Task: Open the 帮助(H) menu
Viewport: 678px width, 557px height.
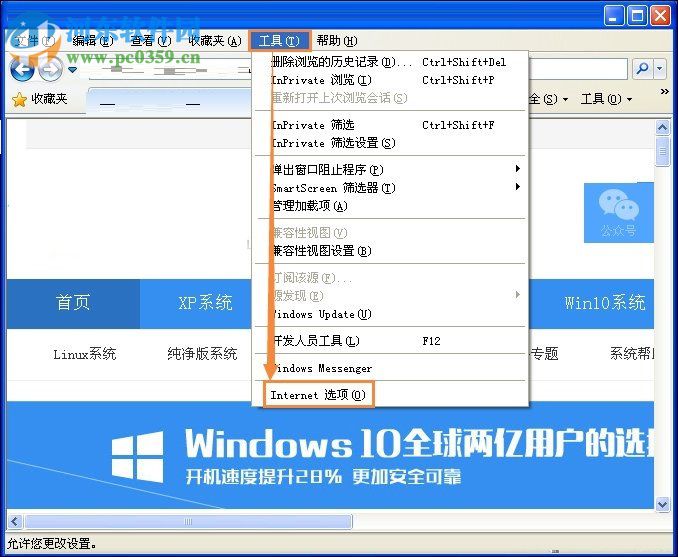Action: click(x=337, y=41)
